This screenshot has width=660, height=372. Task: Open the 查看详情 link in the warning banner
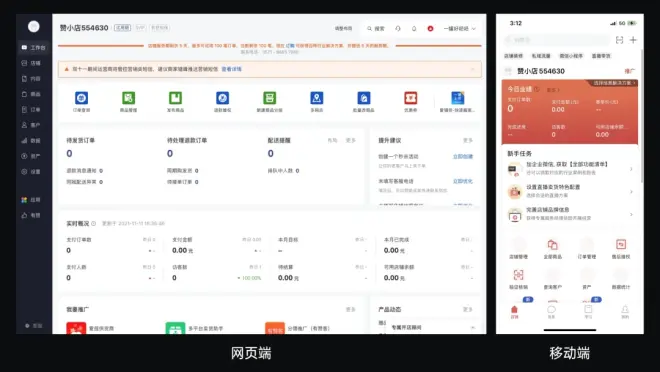click(x=232, y=69)
